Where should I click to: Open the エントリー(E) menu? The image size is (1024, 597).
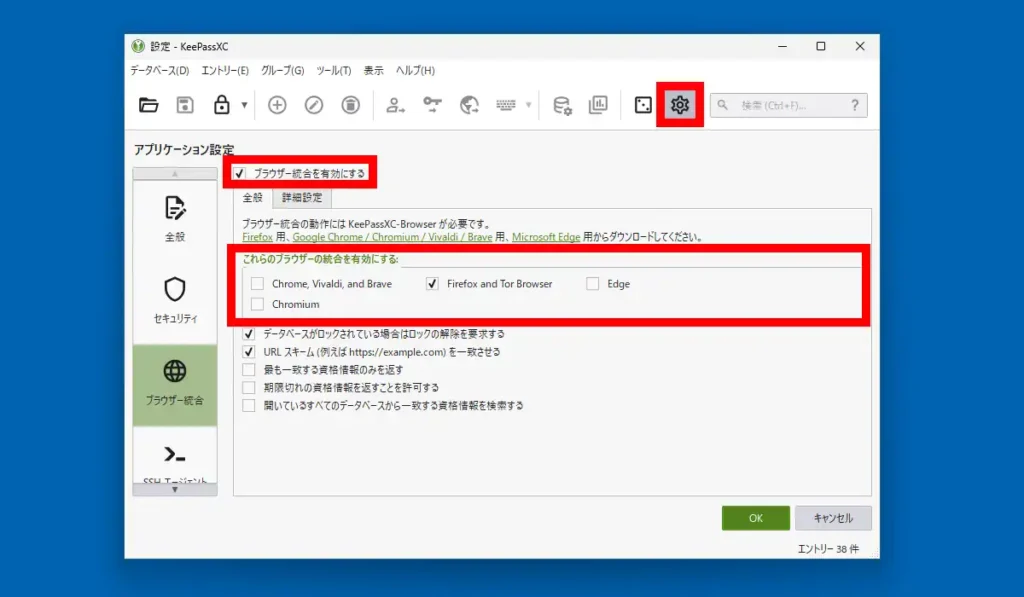[x=225, y=71]
